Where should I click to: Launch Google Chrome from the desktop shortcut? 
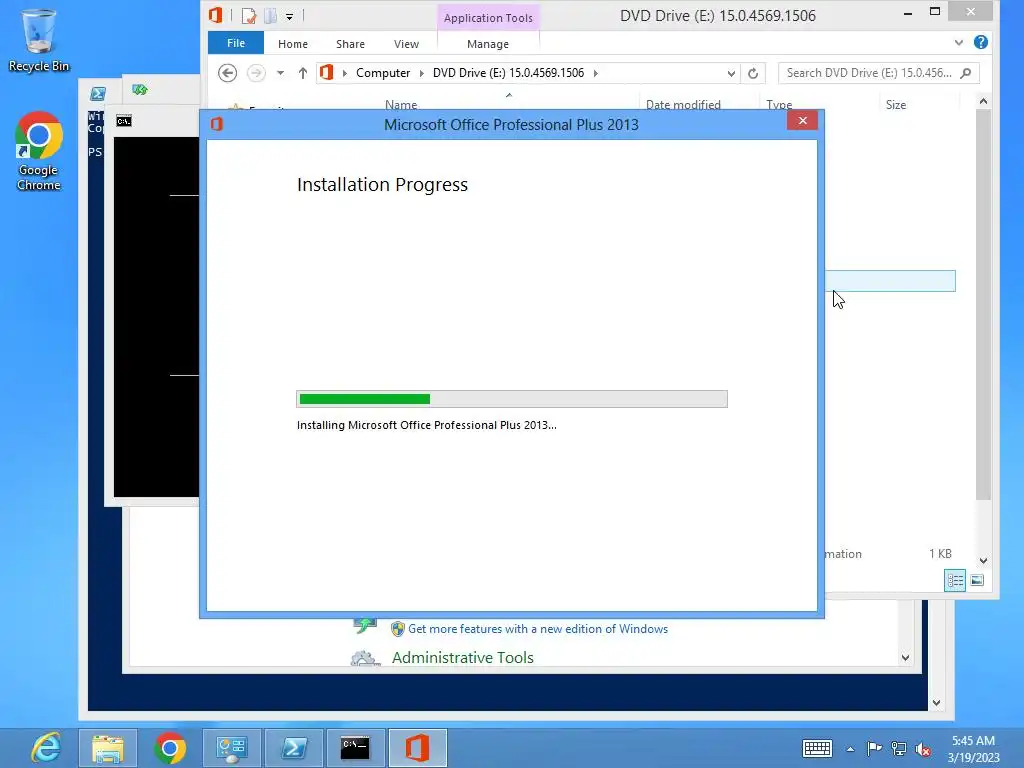pos(39,152)
